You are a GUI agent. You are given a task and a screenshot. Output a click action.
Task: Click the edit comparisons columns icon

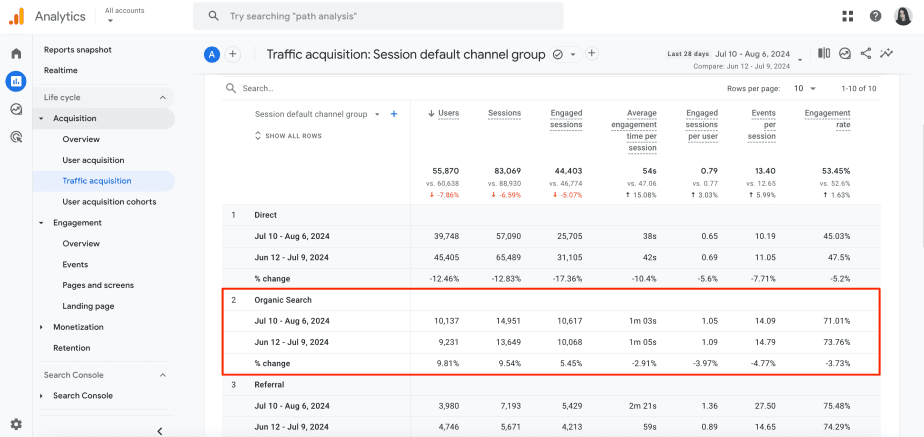[824, 53]
